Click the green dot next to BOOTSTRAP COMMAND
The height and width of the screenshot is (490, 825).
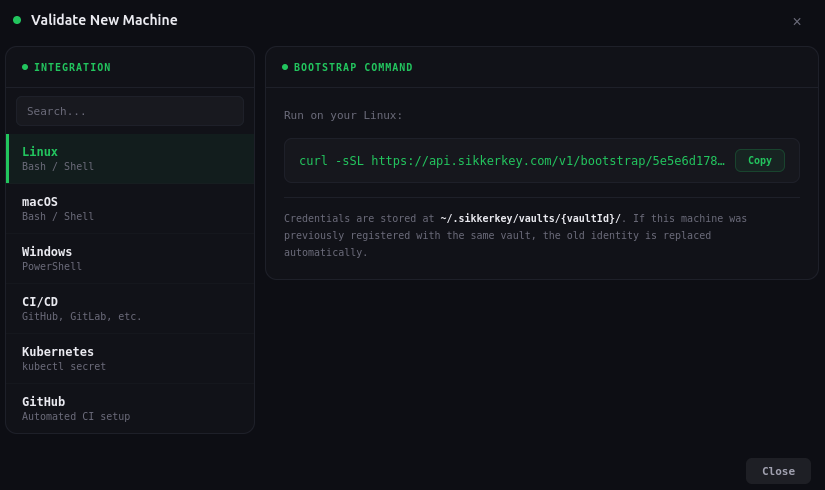coord(285,67)
